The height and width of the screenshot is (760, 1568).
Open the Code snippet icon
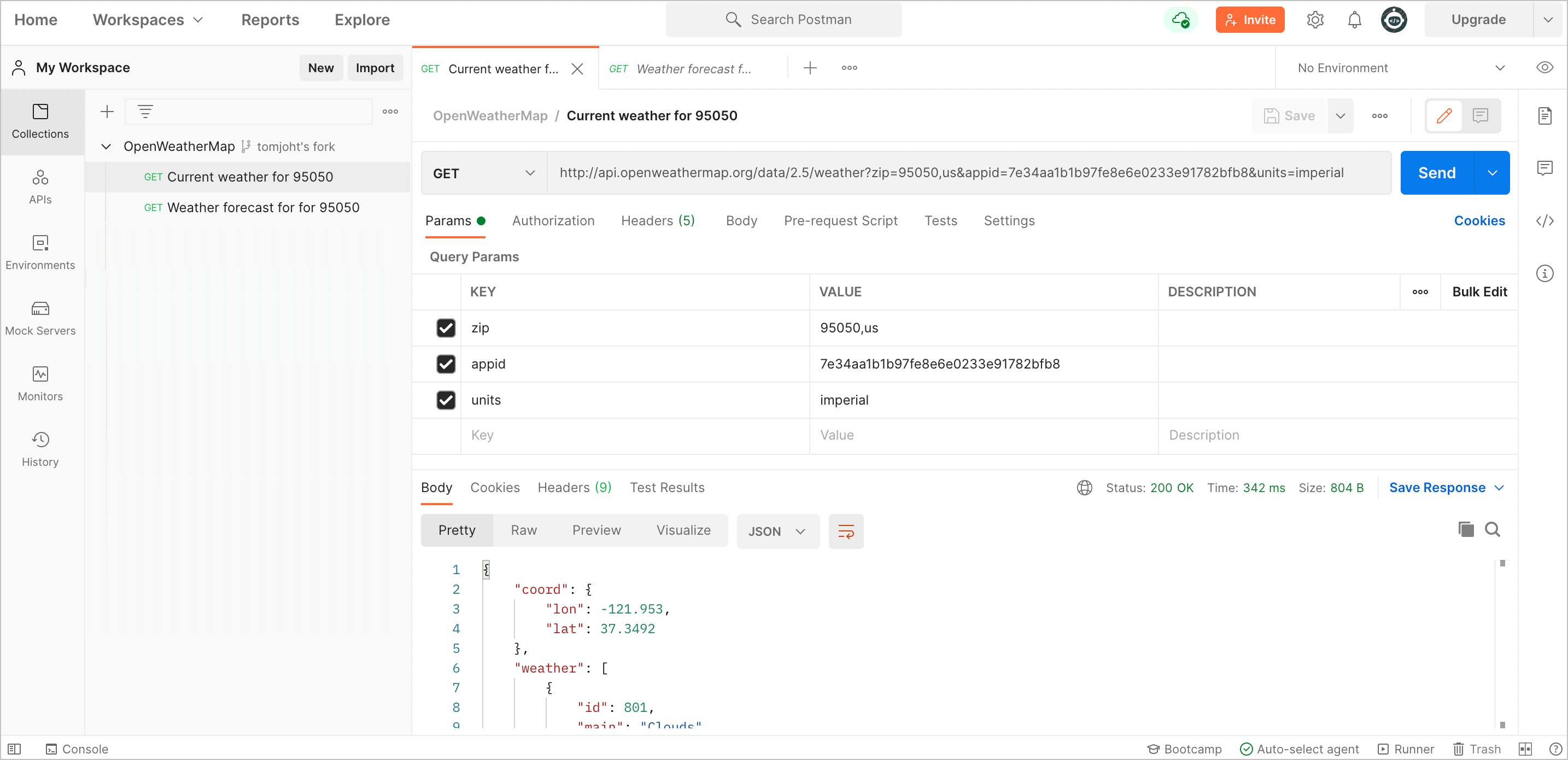[1544, 220]
